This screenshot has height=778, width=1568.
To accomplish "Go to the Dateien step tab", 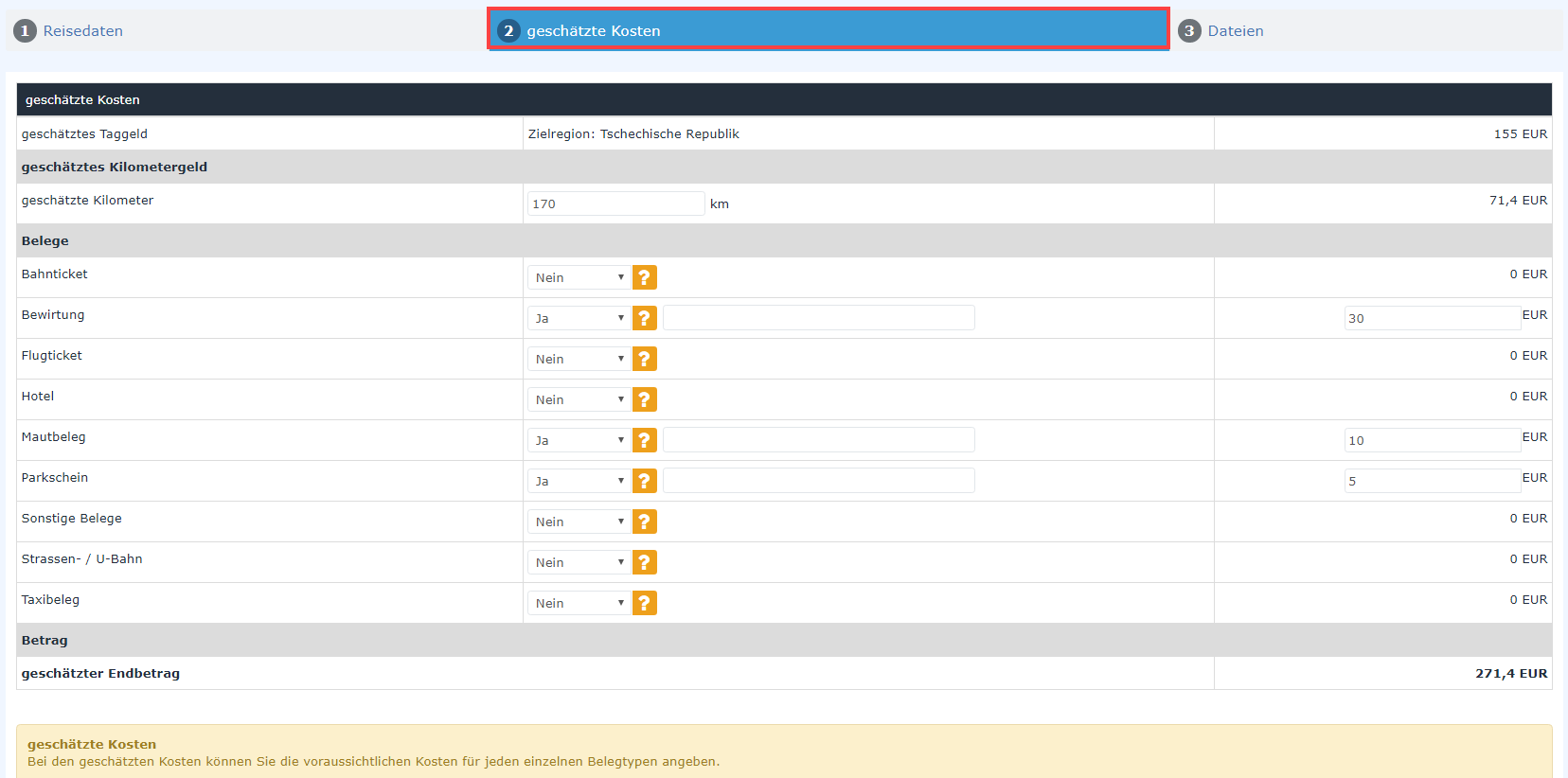I will click(x=1235, y=31).
